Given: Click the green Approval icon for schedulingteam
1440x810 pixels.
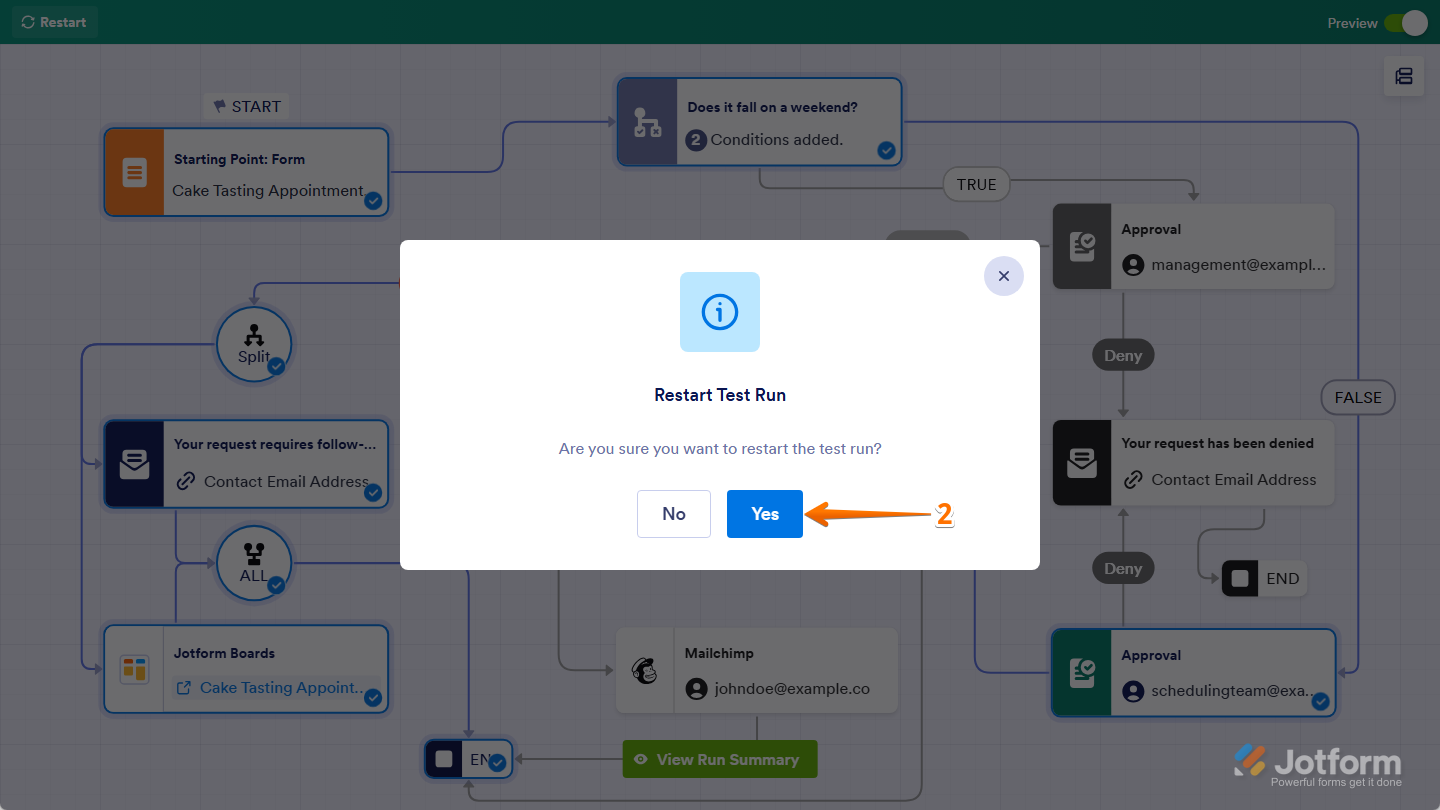Looking at the screenshot, I should point(1082,673).
